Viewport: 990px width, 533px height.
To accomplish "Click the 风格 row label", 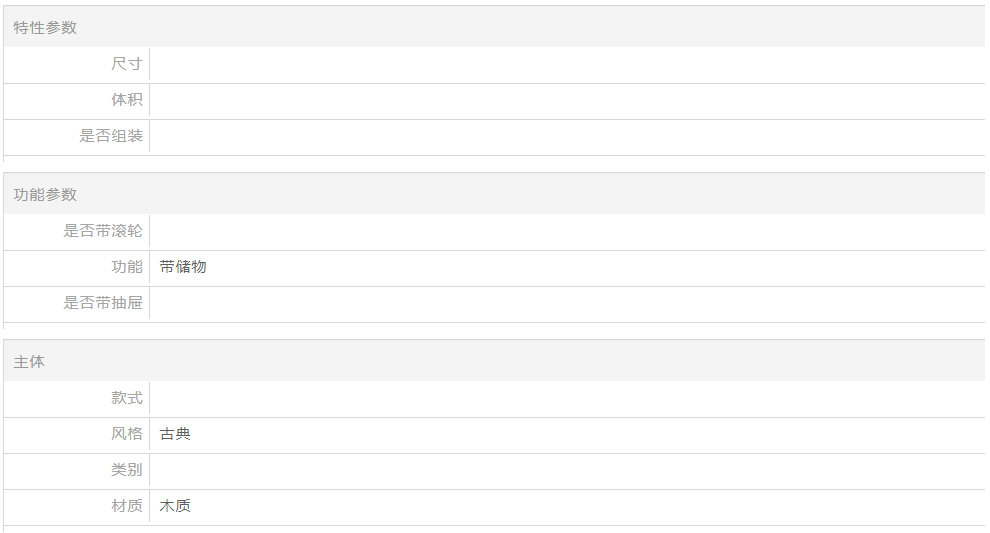I will [x=127, y=435].
